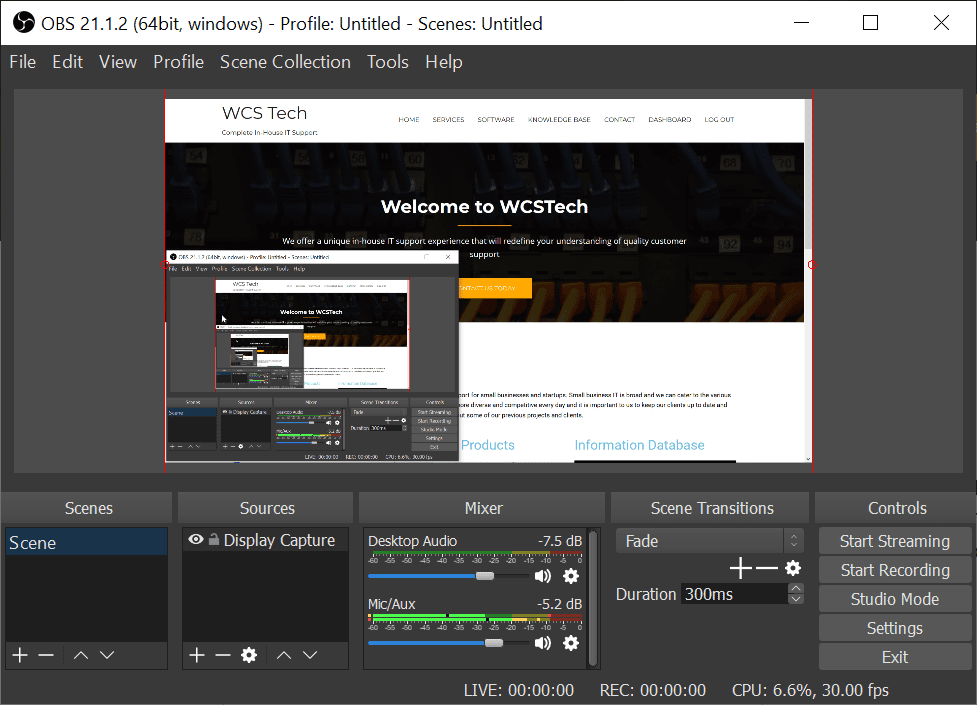Image resolution: width=977 pixels, height=705 pixels.
Task: Click the preview canvas right resize handle
Action: point(812,265)
